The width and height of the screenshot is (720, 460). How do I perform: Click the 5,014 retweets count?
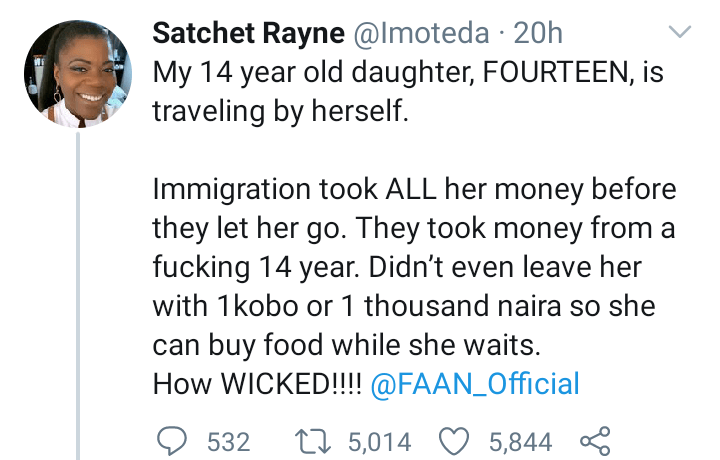tap(379, 442)
